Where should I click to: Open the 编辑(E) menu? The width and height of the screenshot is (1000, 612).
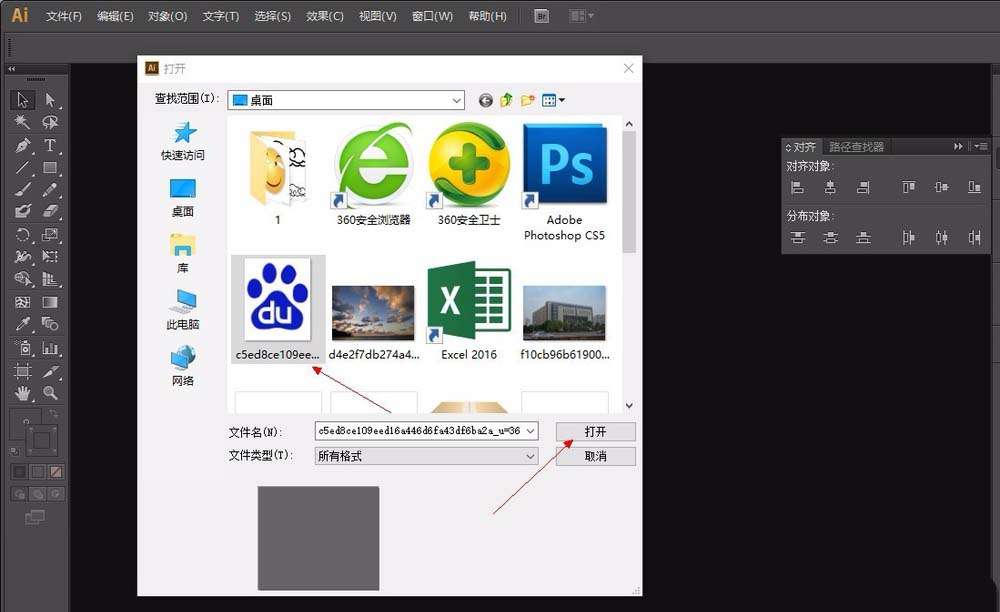[x=115, y=16]
